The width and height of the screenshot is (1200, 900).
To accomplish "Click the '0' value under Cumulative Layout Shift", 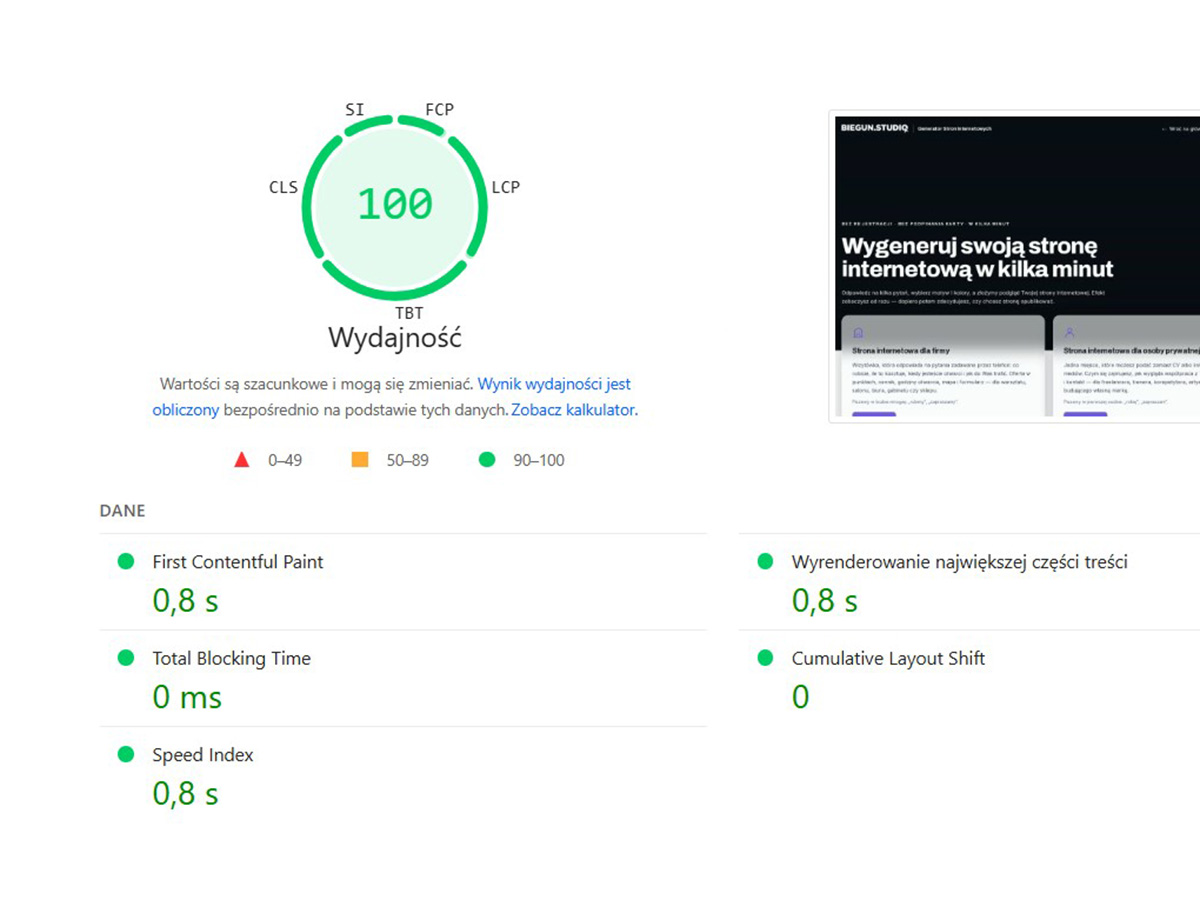I will tap(800, 697).
